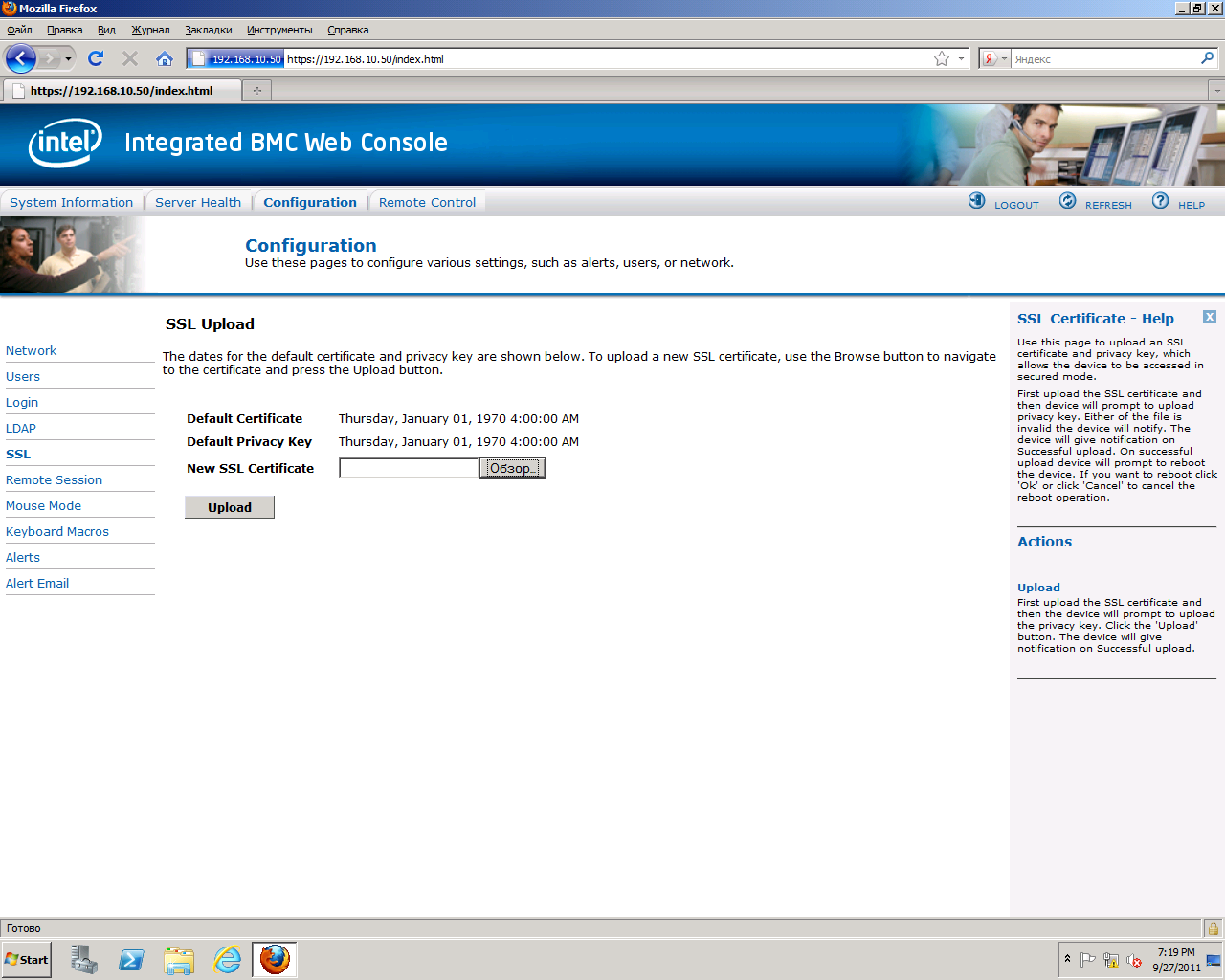Bookmark this page with the star icon
The image size is (1225, 980).
click(x=942, y=58)
